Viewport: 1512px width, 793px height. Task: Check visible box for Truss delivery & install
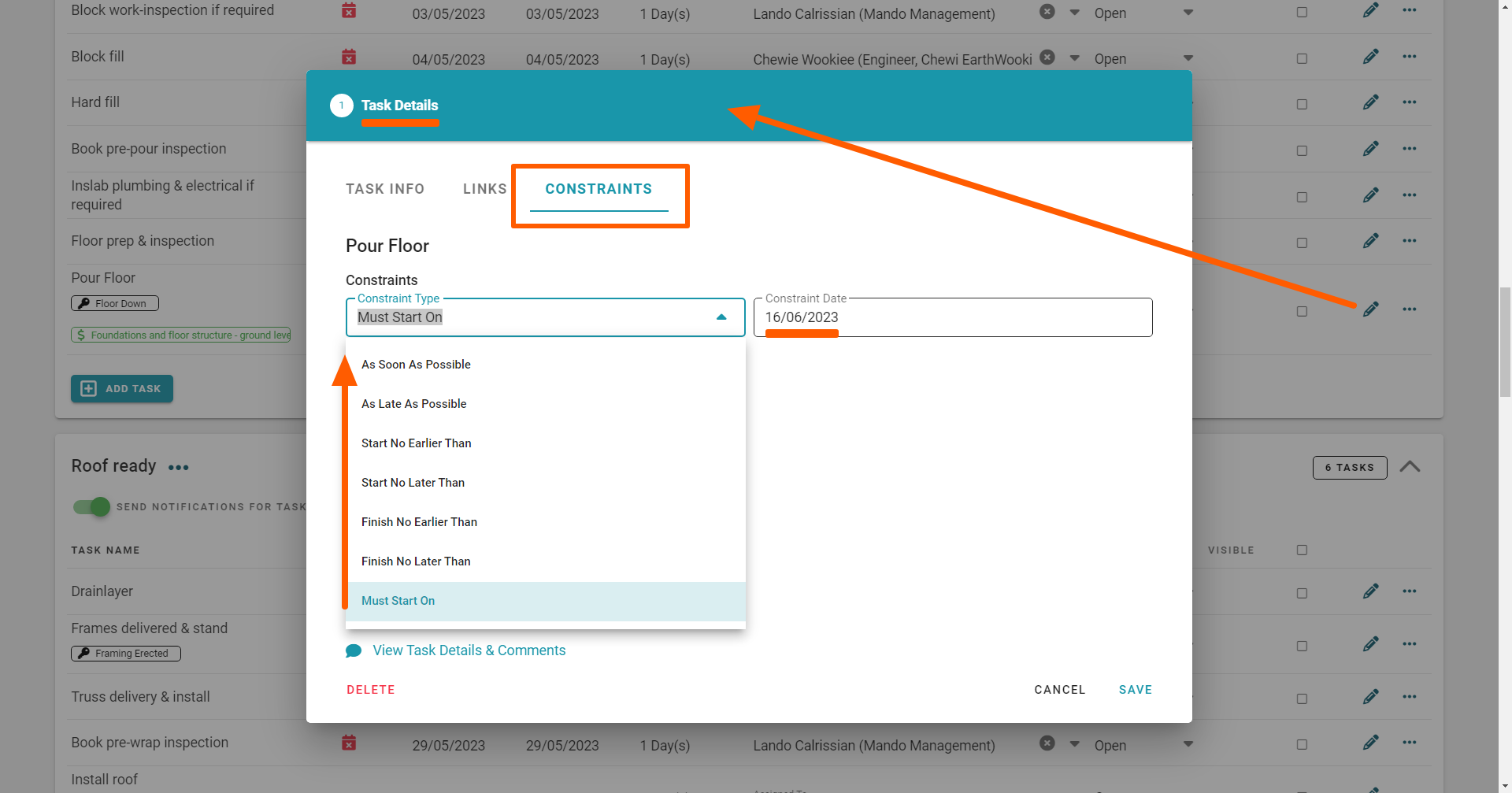click(1302, 699)
